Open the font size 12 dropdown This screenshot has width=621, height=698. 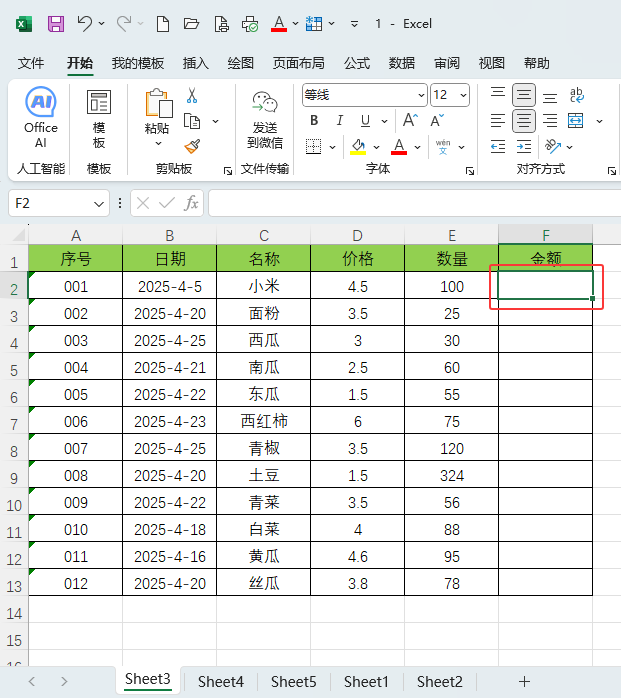tap(463, 95)
